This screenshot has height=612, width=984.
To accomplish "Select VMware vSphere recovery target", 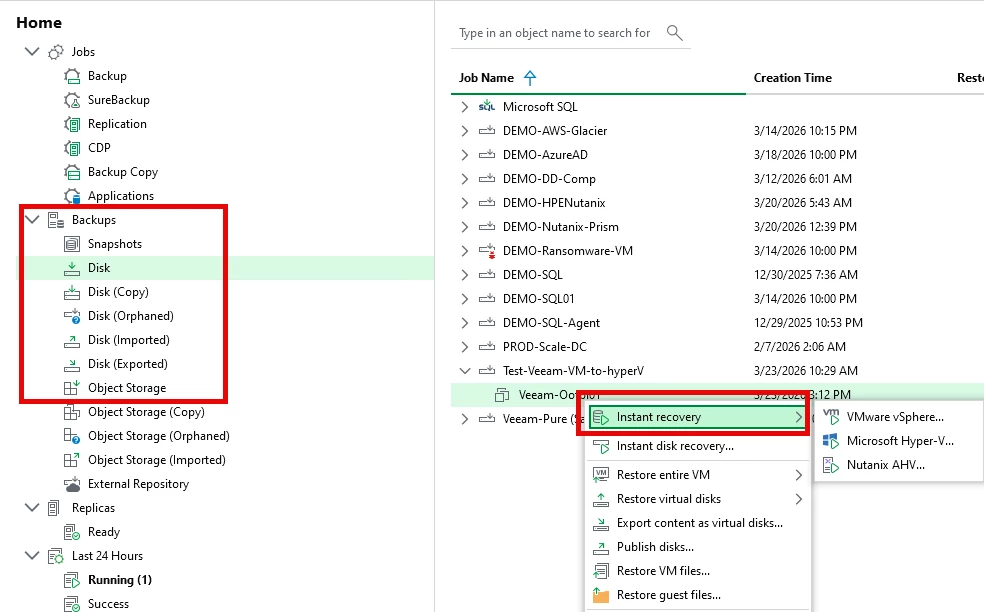I will [x=898, y=417].
